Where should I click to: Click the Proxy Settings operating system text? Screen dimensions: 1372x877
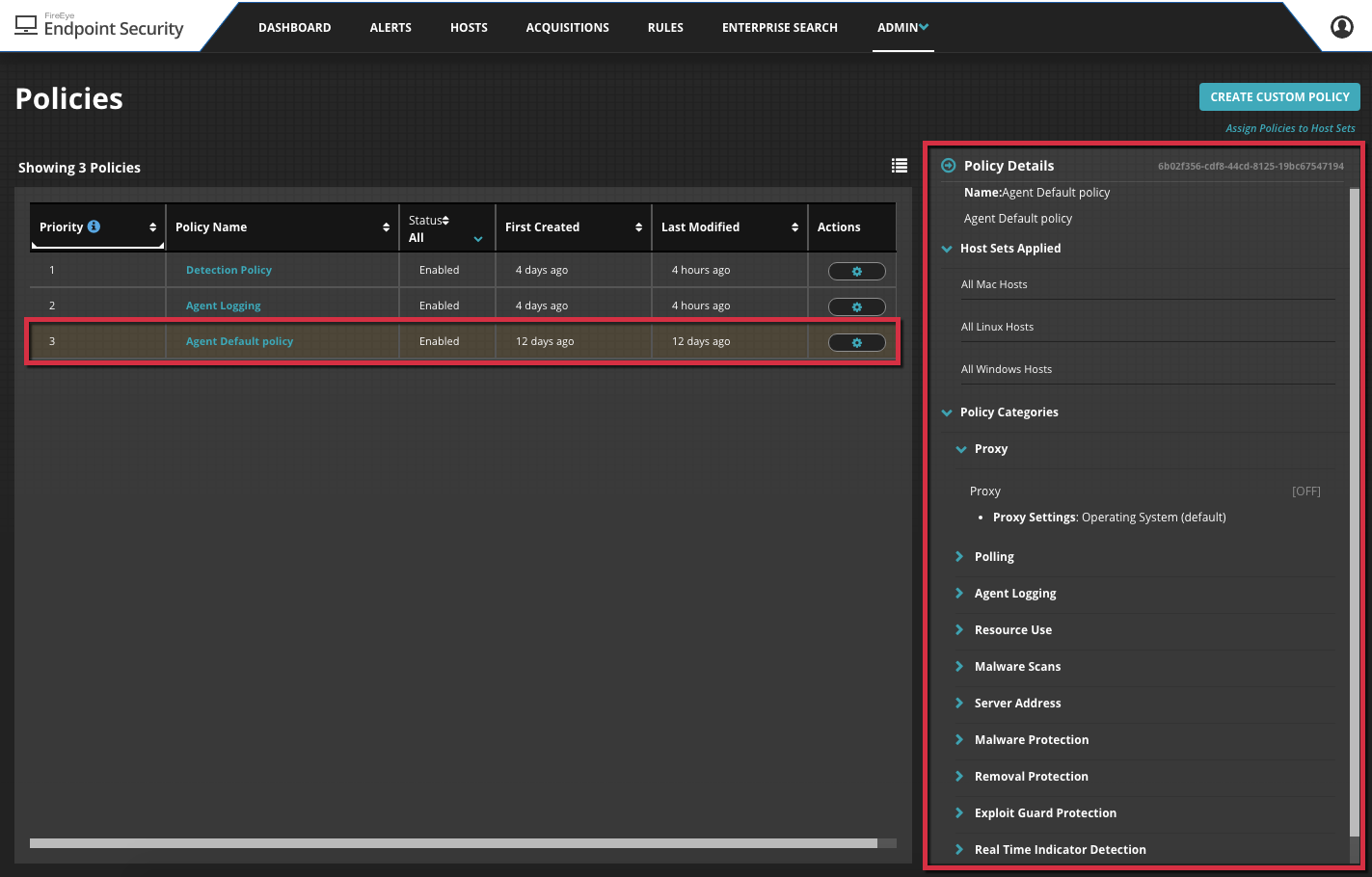click(1110, 518)
